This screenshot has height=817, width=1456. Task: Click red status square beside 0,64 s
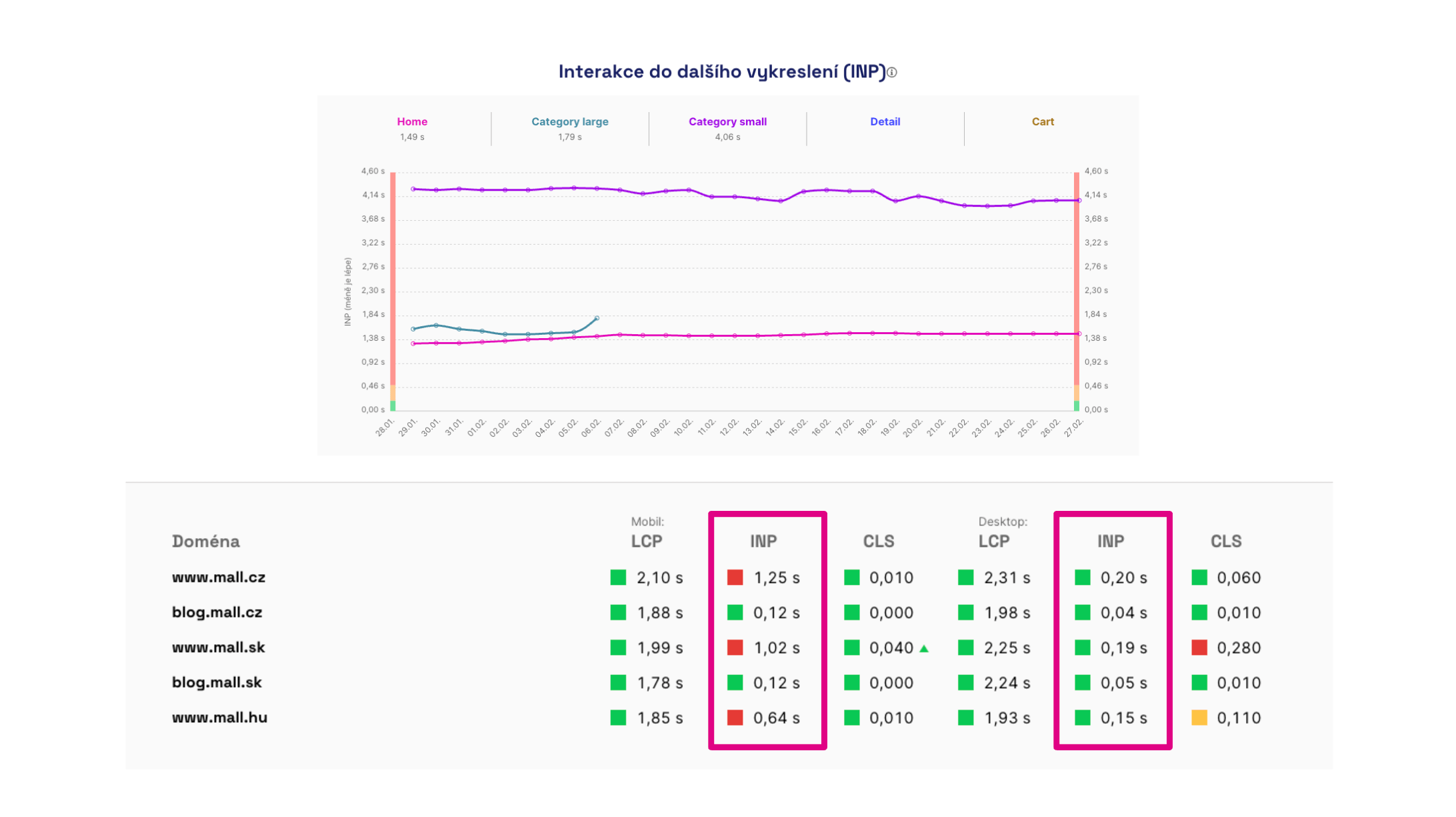click(x=735, y=718)
